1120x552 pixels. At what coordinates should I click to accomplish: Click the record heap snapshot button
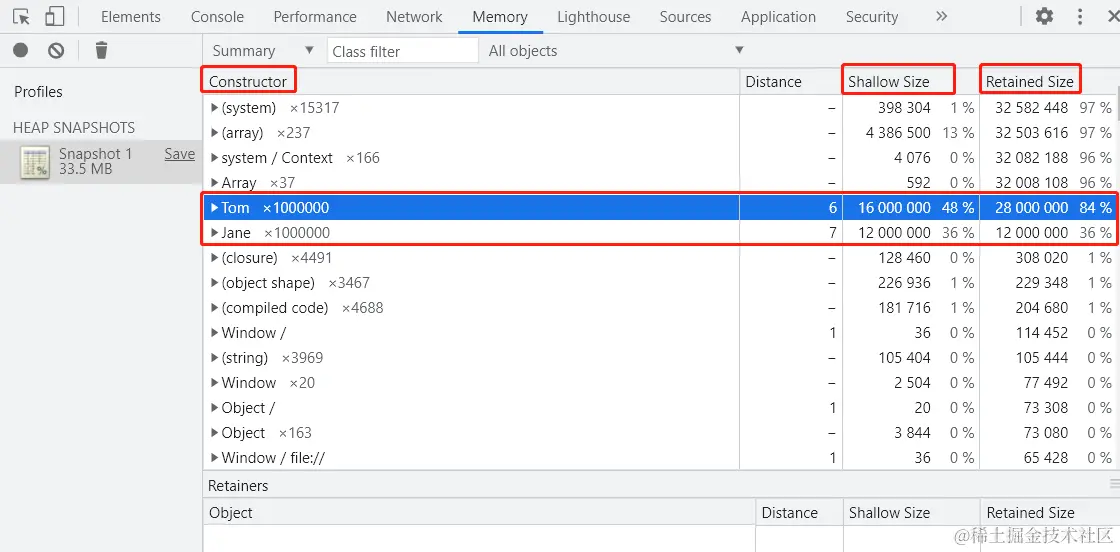[20, 50]
